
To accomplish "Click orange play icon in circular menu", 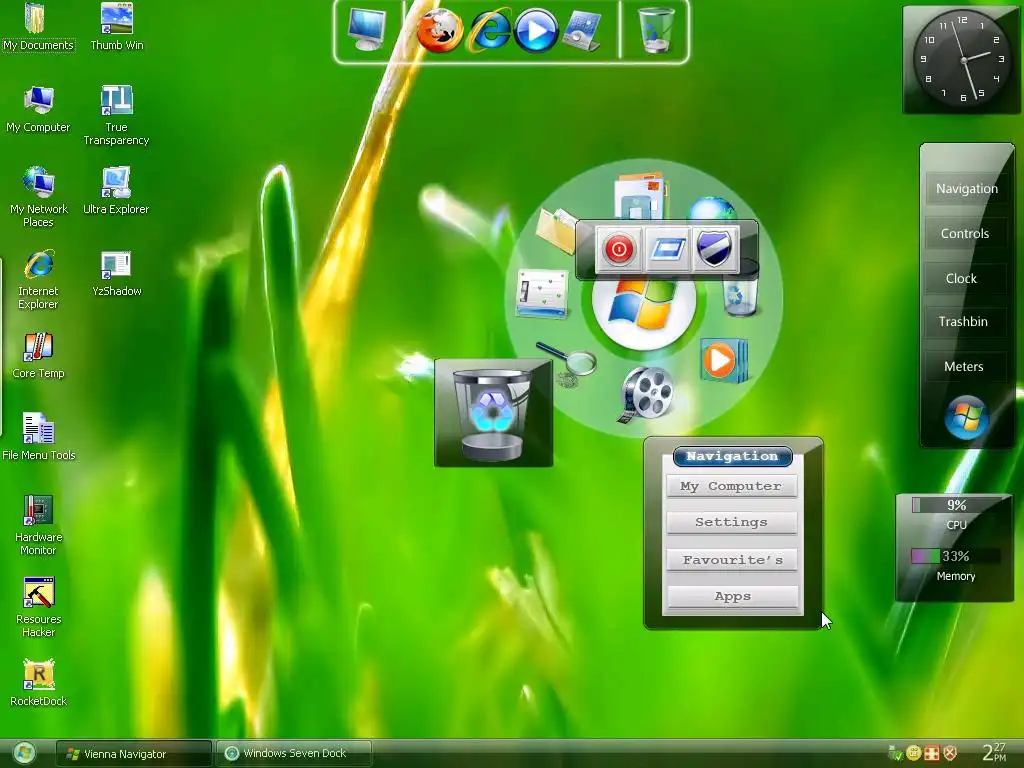I will (x=724, y=360).
